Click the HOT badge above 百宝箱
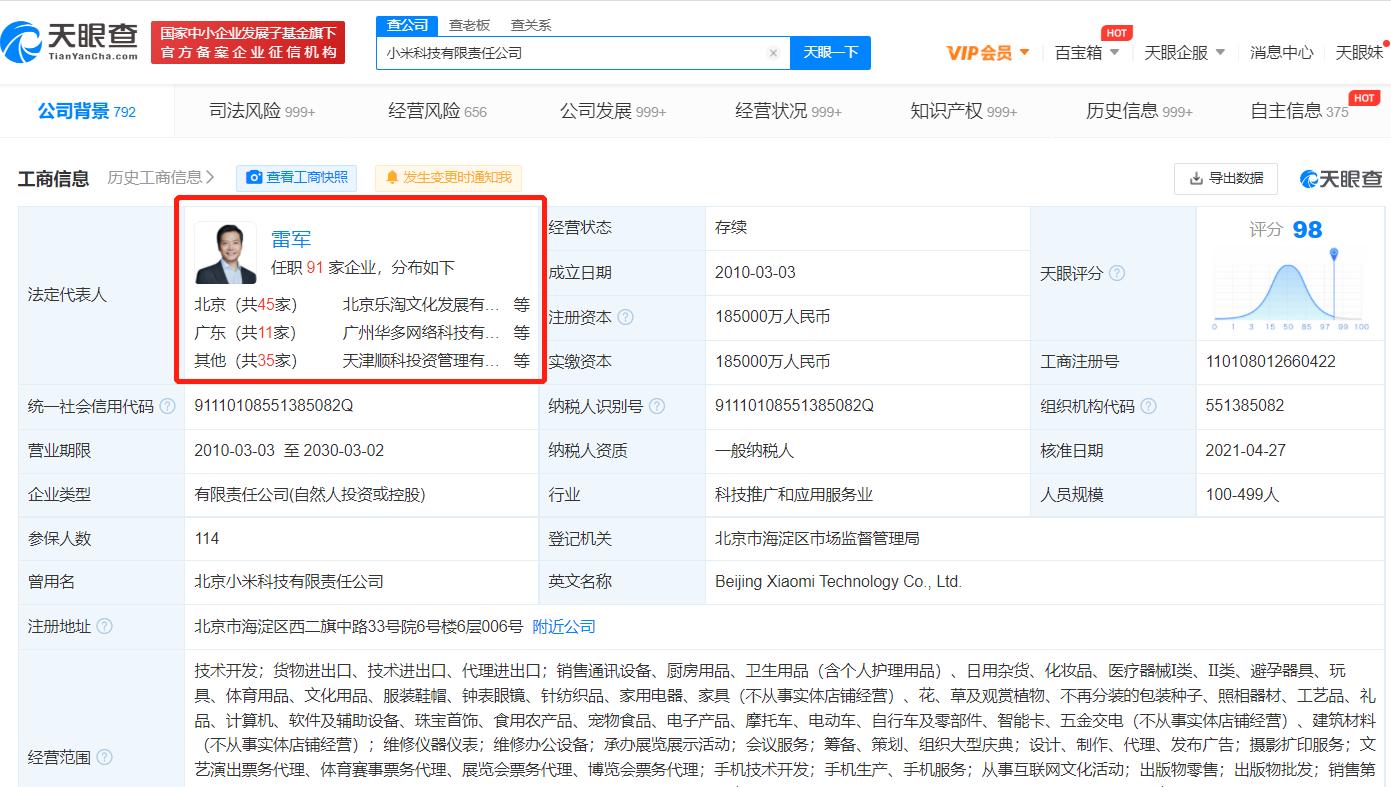The width and height of the screenshot is (1391, 787). coord(1116,33)
